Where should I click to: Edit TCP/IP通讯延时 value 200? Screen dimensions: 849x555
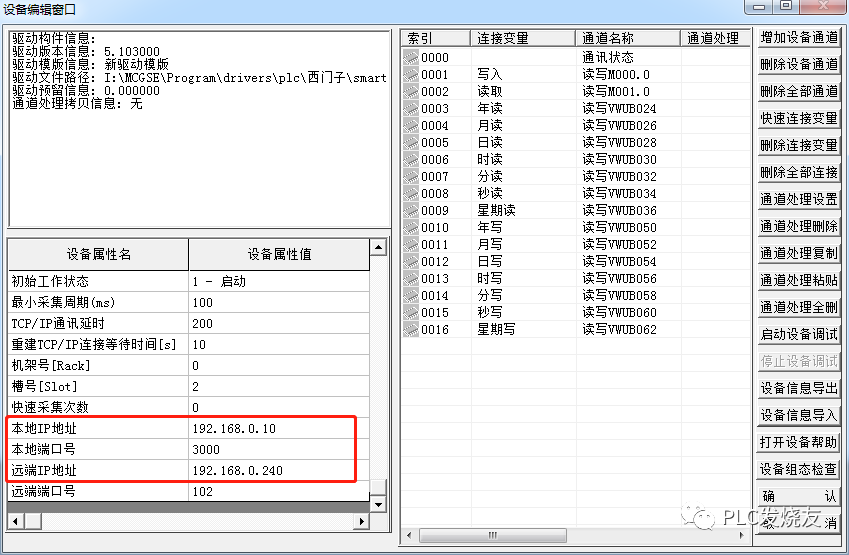tap(279, 324)
